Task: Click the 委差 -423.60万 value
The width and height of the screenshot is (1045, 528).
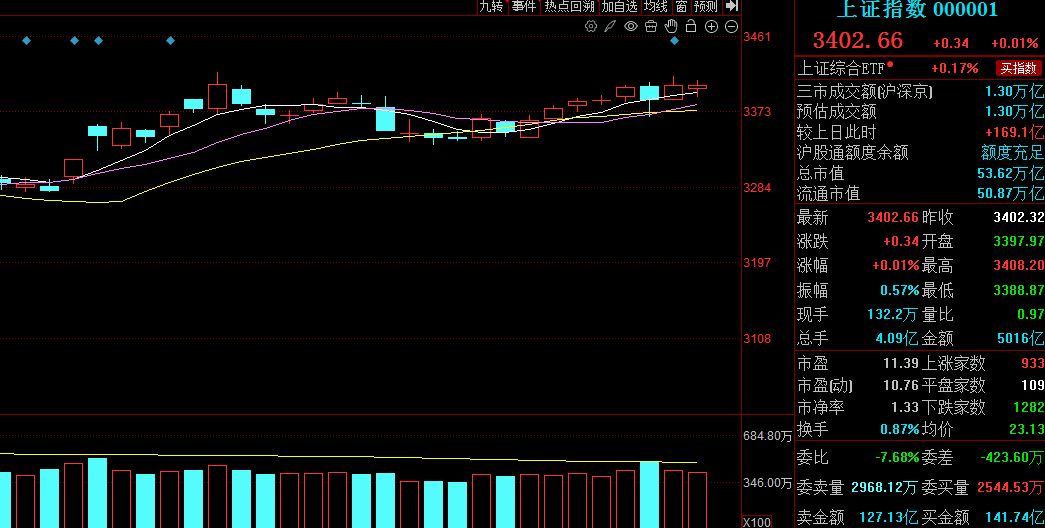Action: pyautogui.click(x=1012, y=457)
